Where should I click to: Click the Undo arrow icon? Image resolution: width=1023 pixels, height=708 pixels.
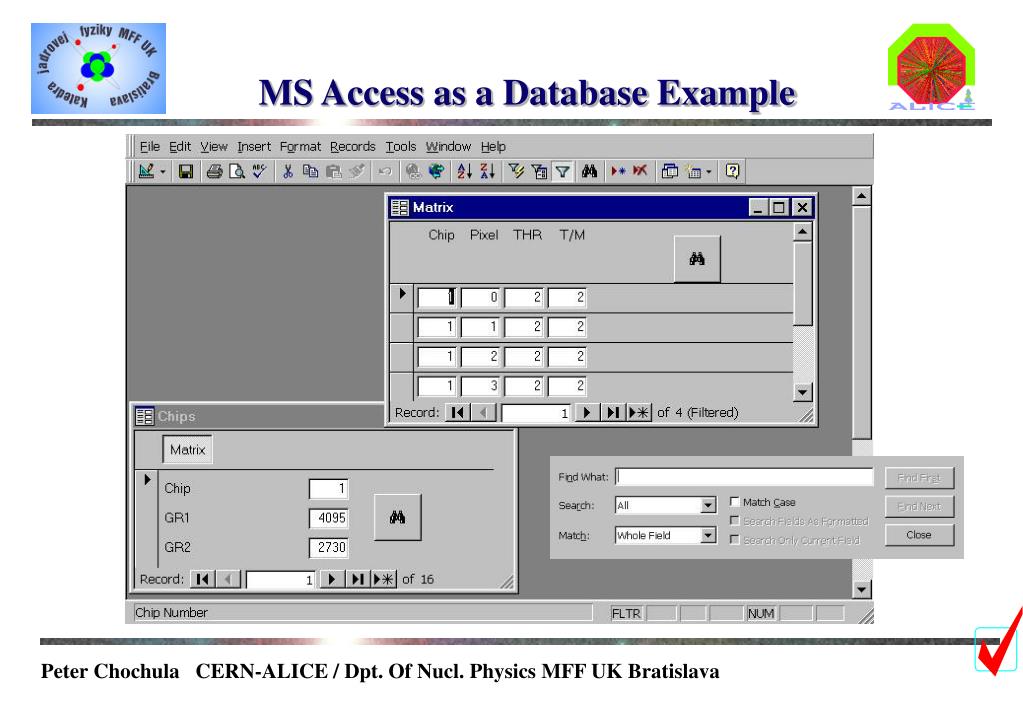(x=385, y=172)
